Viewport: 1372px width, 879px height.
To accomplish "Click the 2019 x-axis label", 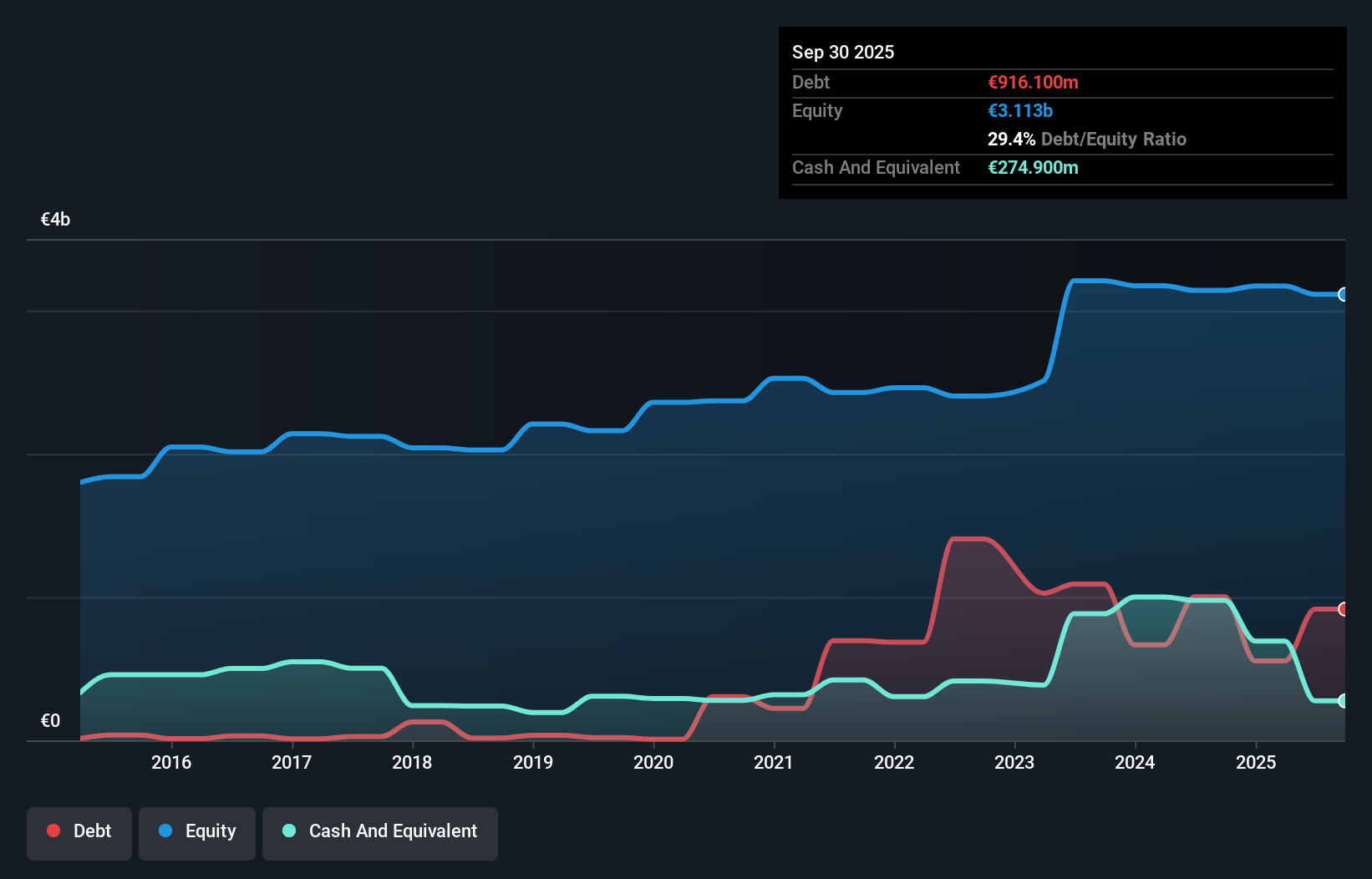I will (533, 762).
